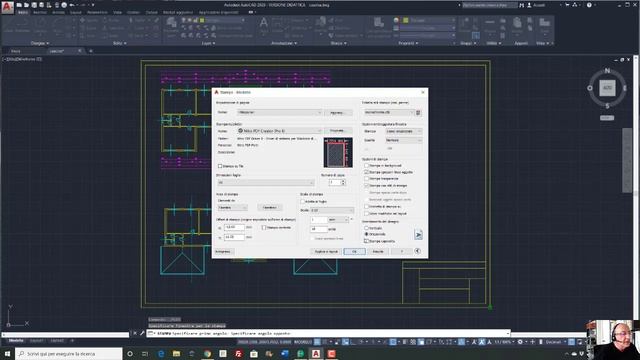Image resolution: width=640 pixels, height=360 pixels.
Task: Open the shaded viewport Stampa ombr dropdown
Action: click(x=404, y=131)
